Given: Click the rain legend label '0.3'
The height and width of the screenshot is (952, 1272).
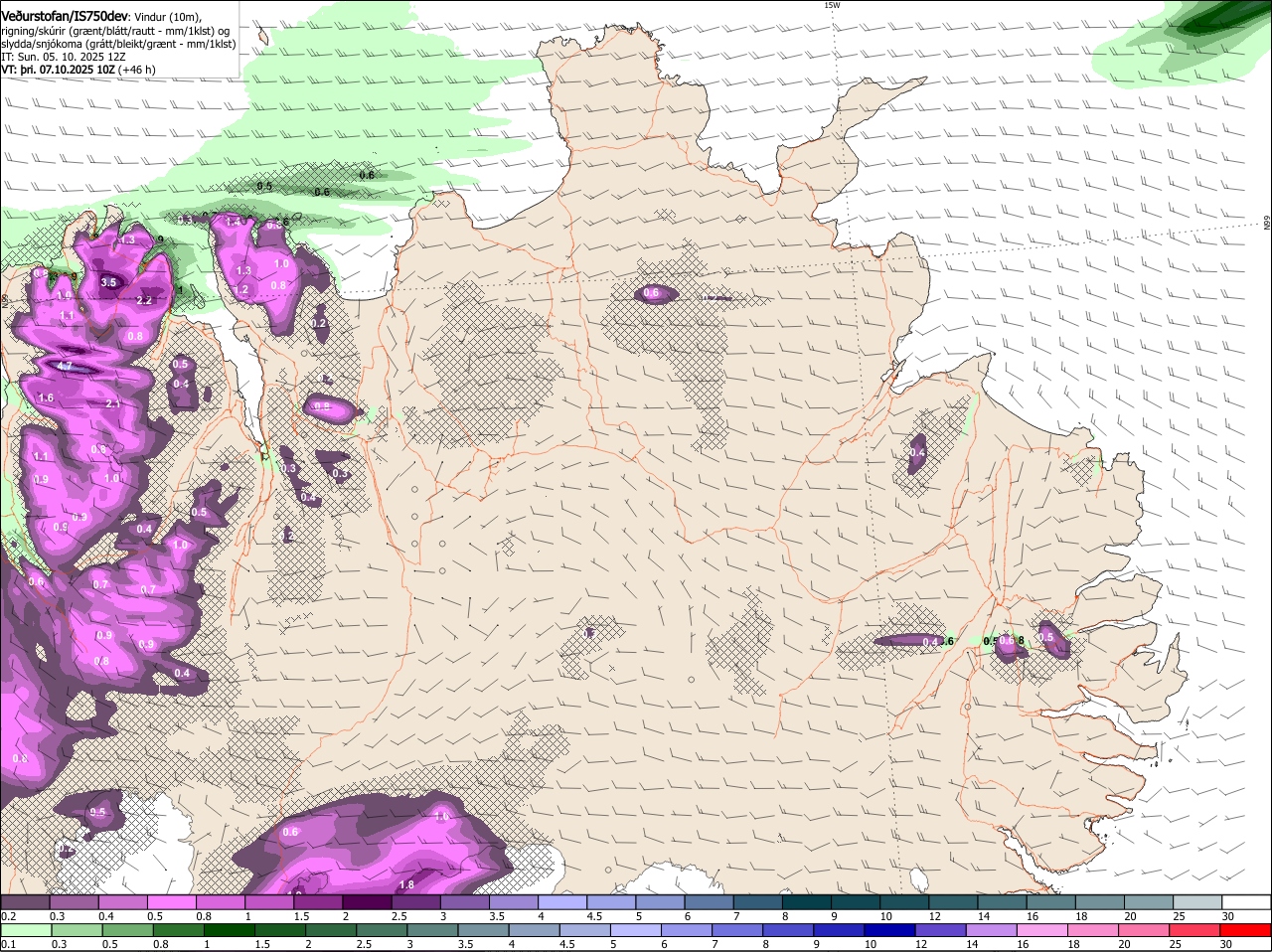Looking at the screenshot, I should coord(59,945).
